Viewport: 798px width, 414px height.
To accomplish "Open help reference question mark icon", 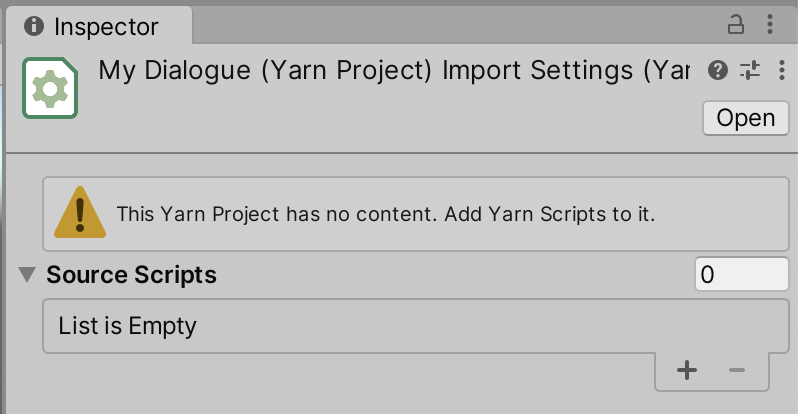I will 717,71.
